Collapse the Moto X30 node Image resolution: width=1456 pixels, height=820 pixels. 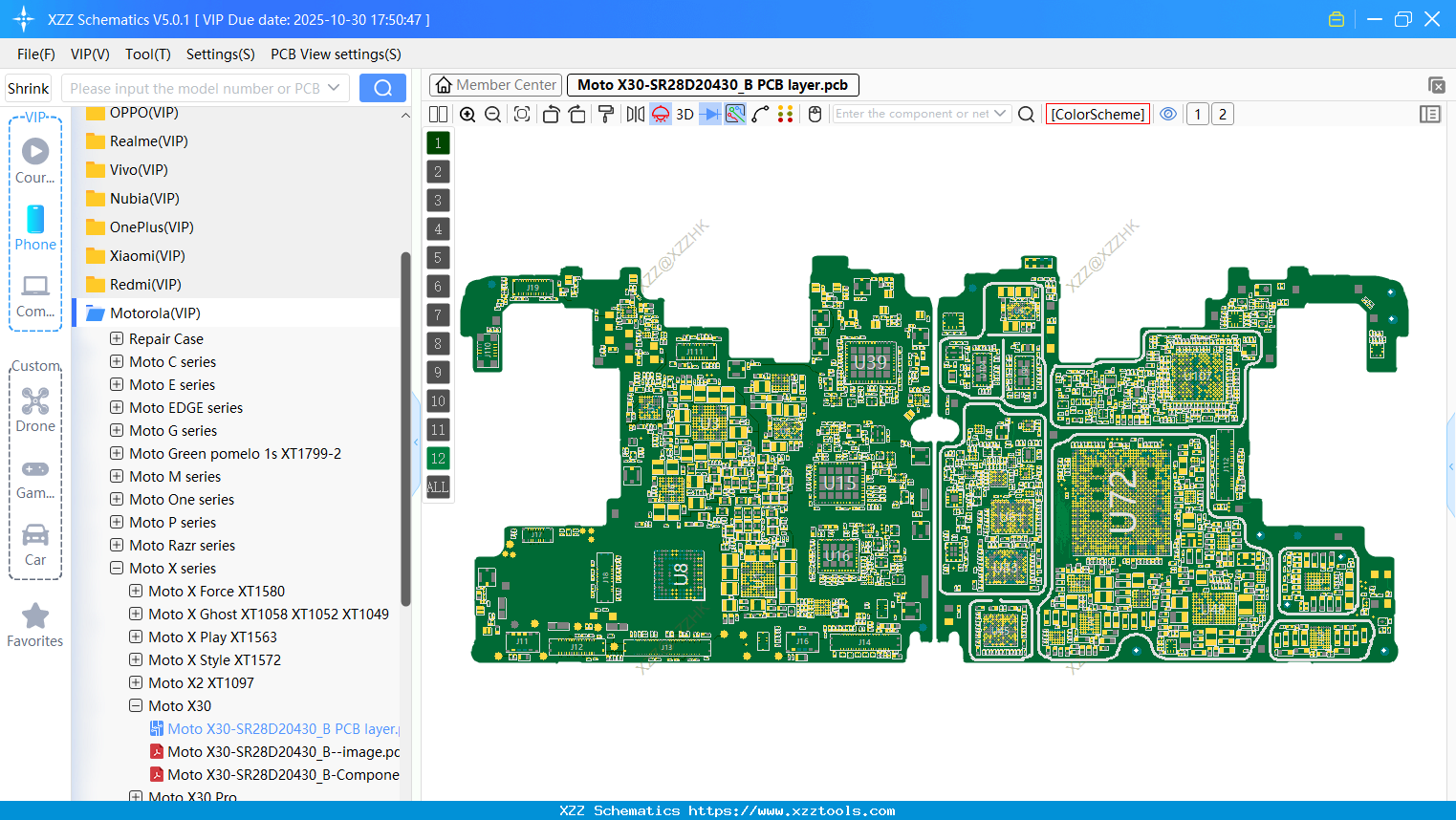(136, 705)
